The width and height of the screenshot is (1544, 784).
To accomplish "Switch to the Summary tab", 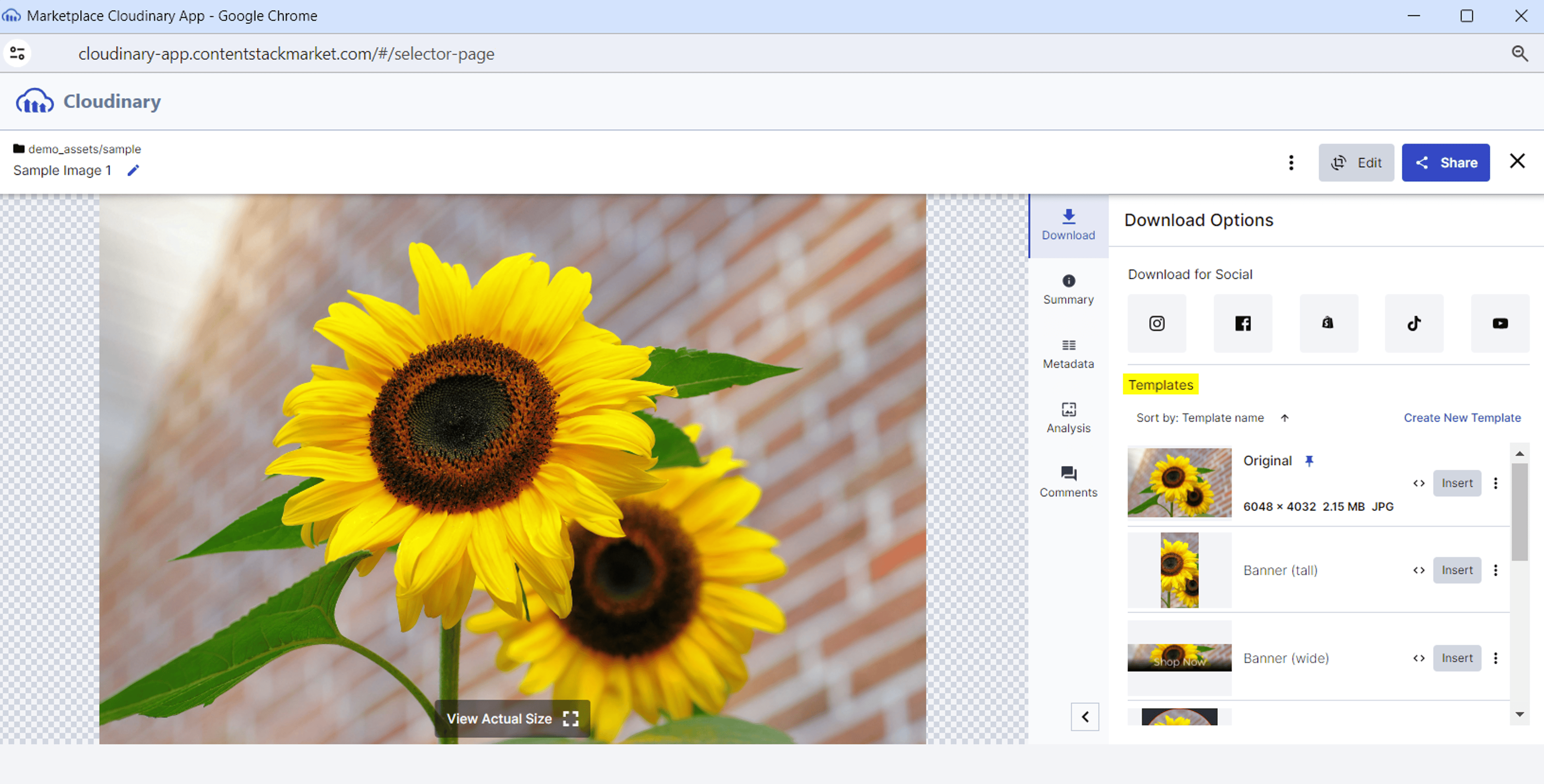I will [1068, 290].
